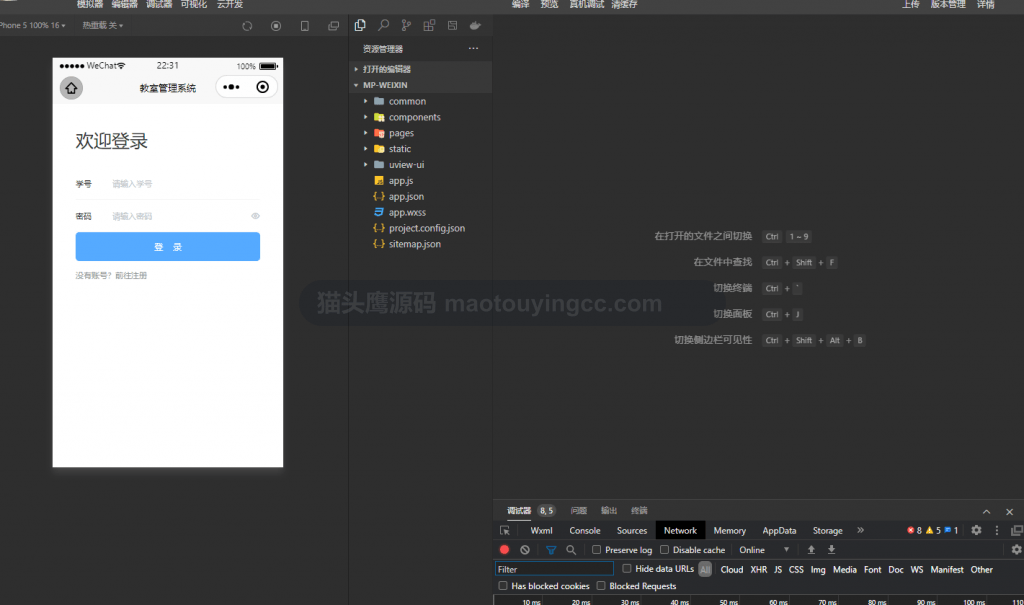The height and width of the screenshot is (605, 1024).
Task: Open the extensions grid icon
Action: [429, 25]
